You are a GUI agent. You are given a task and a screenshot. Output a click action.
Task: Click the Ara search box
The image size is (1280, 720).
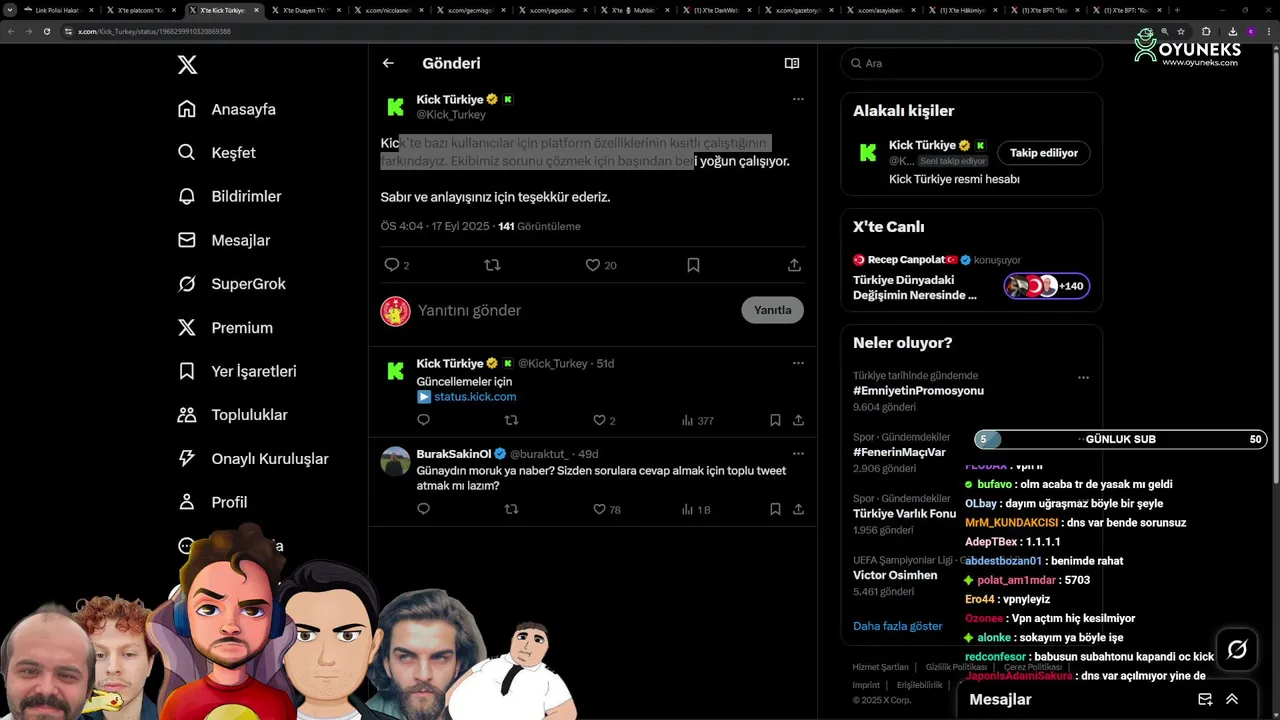pos(971,63)
